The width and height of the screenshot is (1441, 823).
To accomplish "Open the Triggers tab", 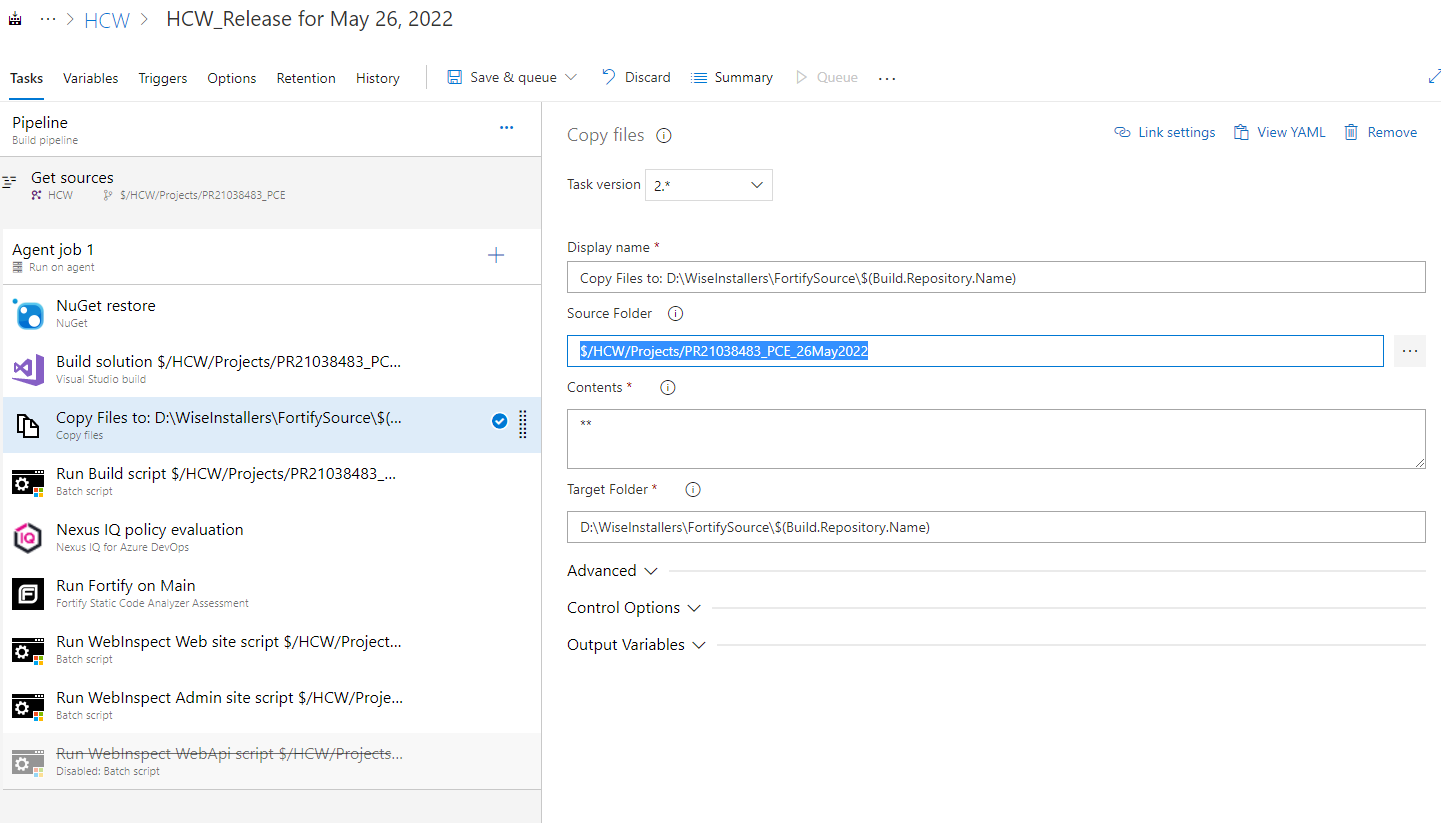I will point(162,78).
